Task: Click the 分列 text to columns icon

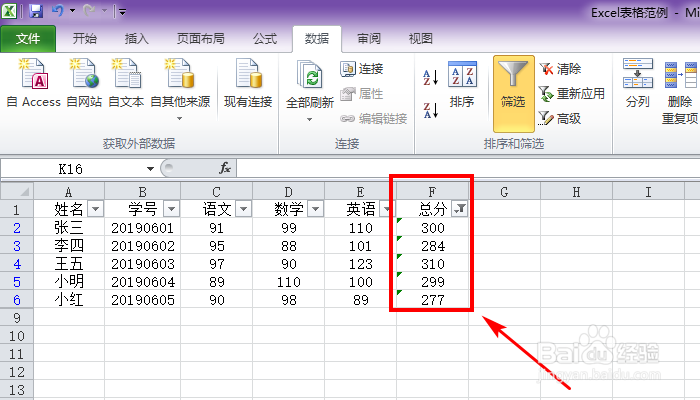Action: click(638, 83)
